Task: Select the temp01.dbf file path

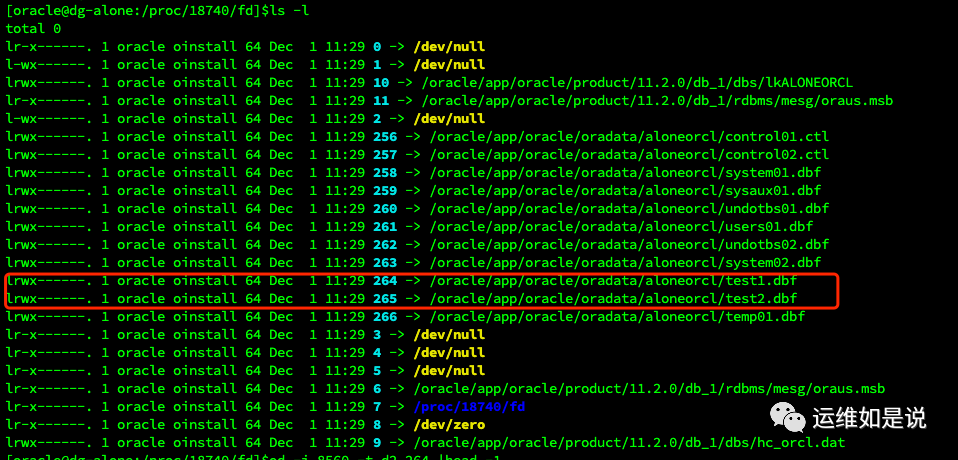Action: pyautogui.click(x=617, y=317)
